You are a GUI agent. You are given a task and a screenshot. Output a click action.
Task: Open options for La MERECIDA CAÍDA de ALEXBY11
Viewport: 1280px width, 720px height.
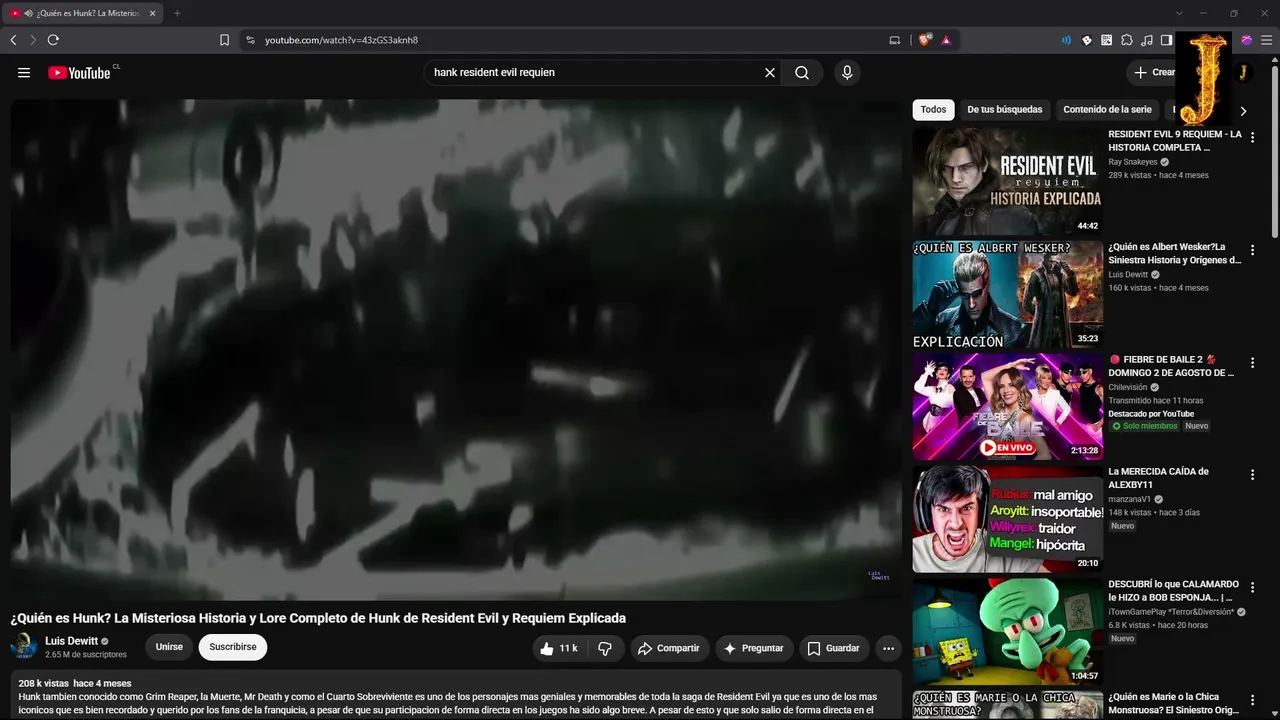click(x=1252, y=475)
